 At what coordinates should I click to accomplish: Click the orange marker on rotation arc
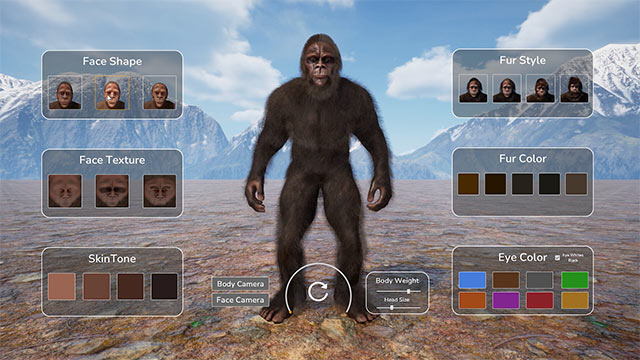point(290,312)
